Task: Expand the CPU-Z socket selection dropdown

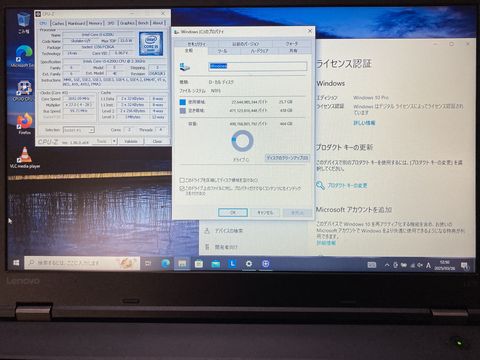Action: pos(79,130)
